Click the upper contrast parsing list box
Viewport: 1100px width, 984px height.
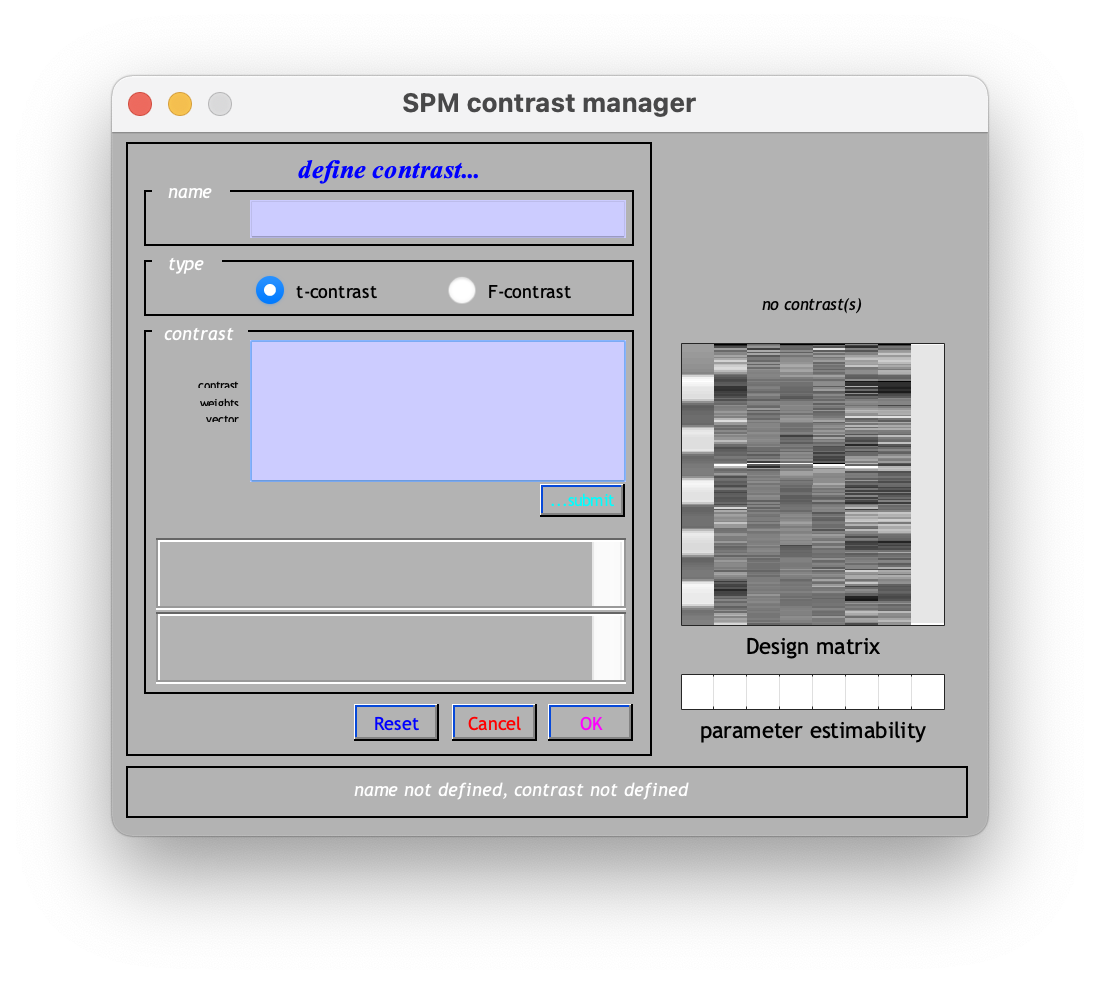pos(375,573)
